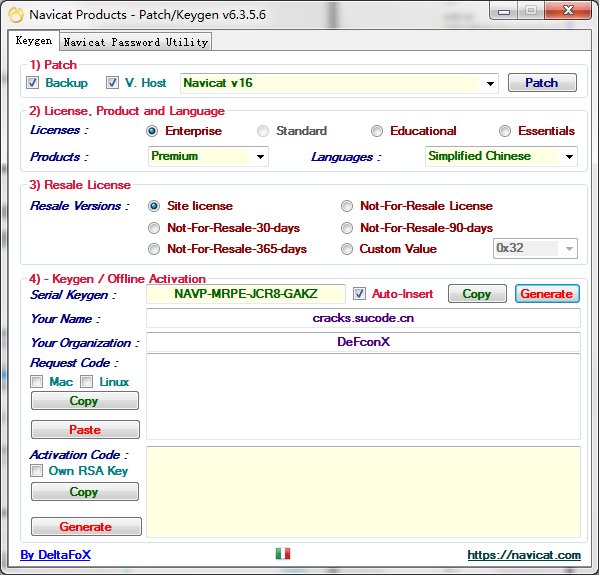Viewport: 599px width, 575px height.
Task: Generate the Activation Code
Action: point(86,527)
